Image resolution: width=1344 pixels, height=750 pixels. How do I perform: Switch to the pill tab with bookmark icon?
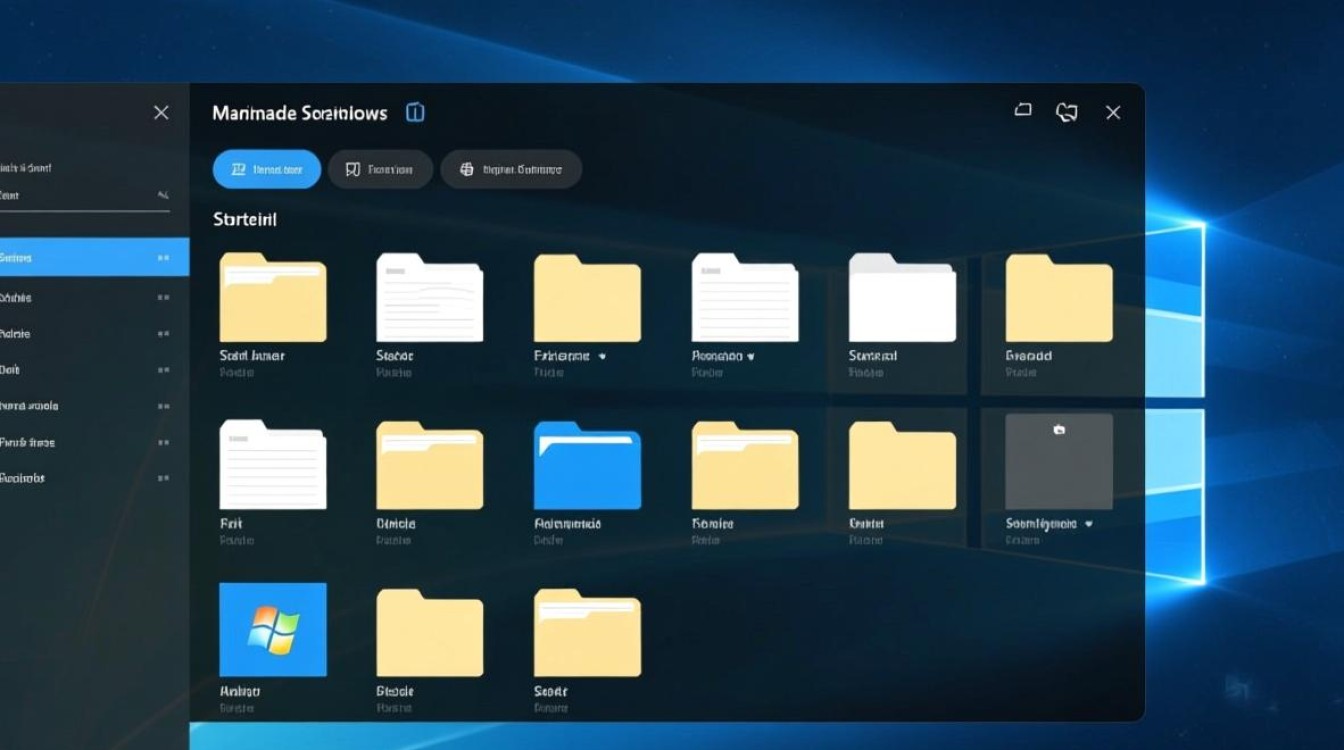tap(380, 170)
